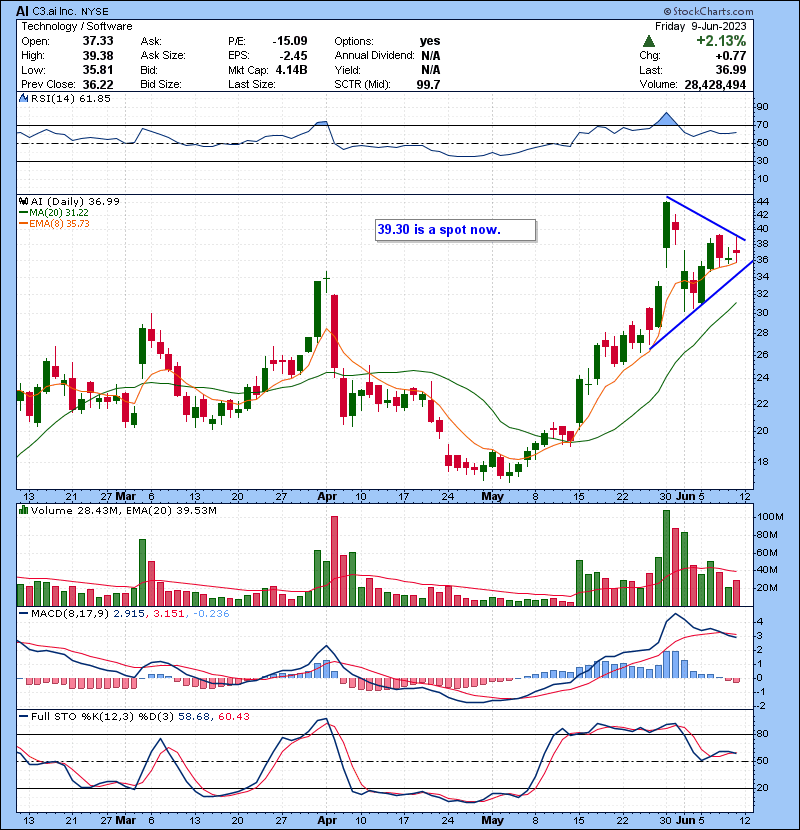800x830 pixels.
Task: Click the RSI(14) legend marker icon
Action: coord(24,100)
